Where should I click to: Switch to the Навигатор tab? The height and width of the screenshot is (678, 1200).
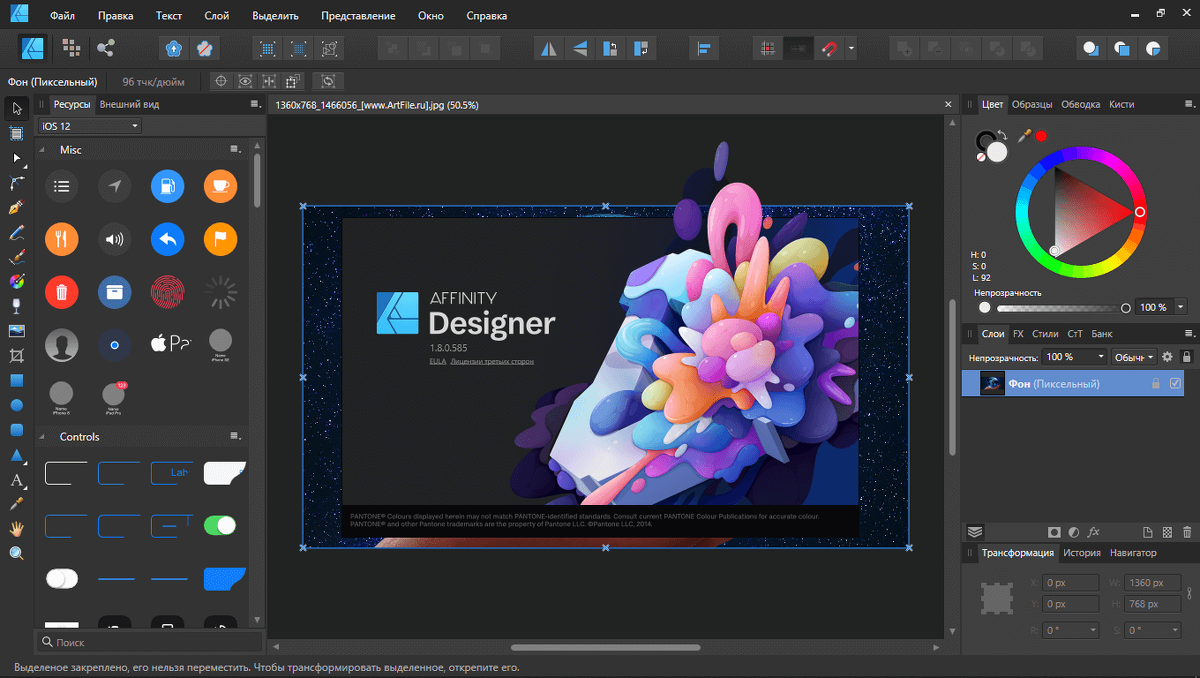1133,552
